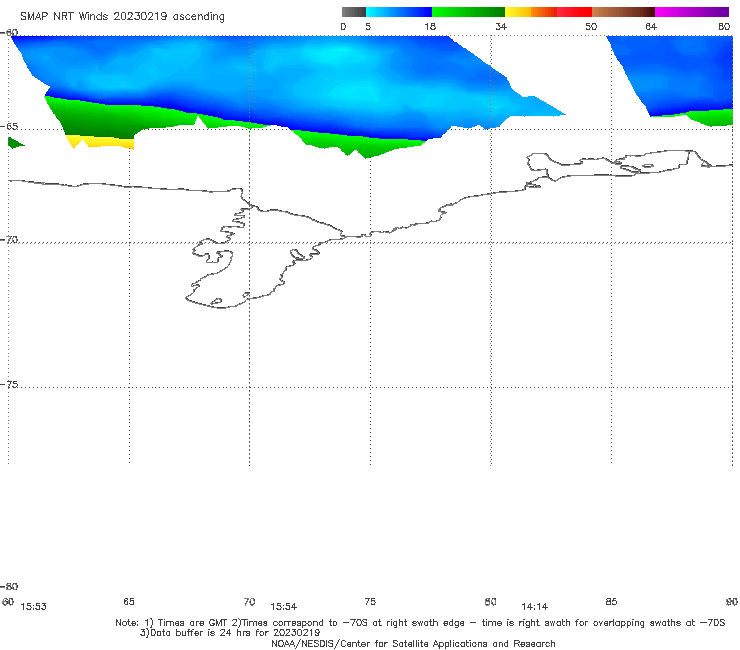Click the color bar label '34'
The width and height of the screenshot is (740, 650).
click(501, 26)
